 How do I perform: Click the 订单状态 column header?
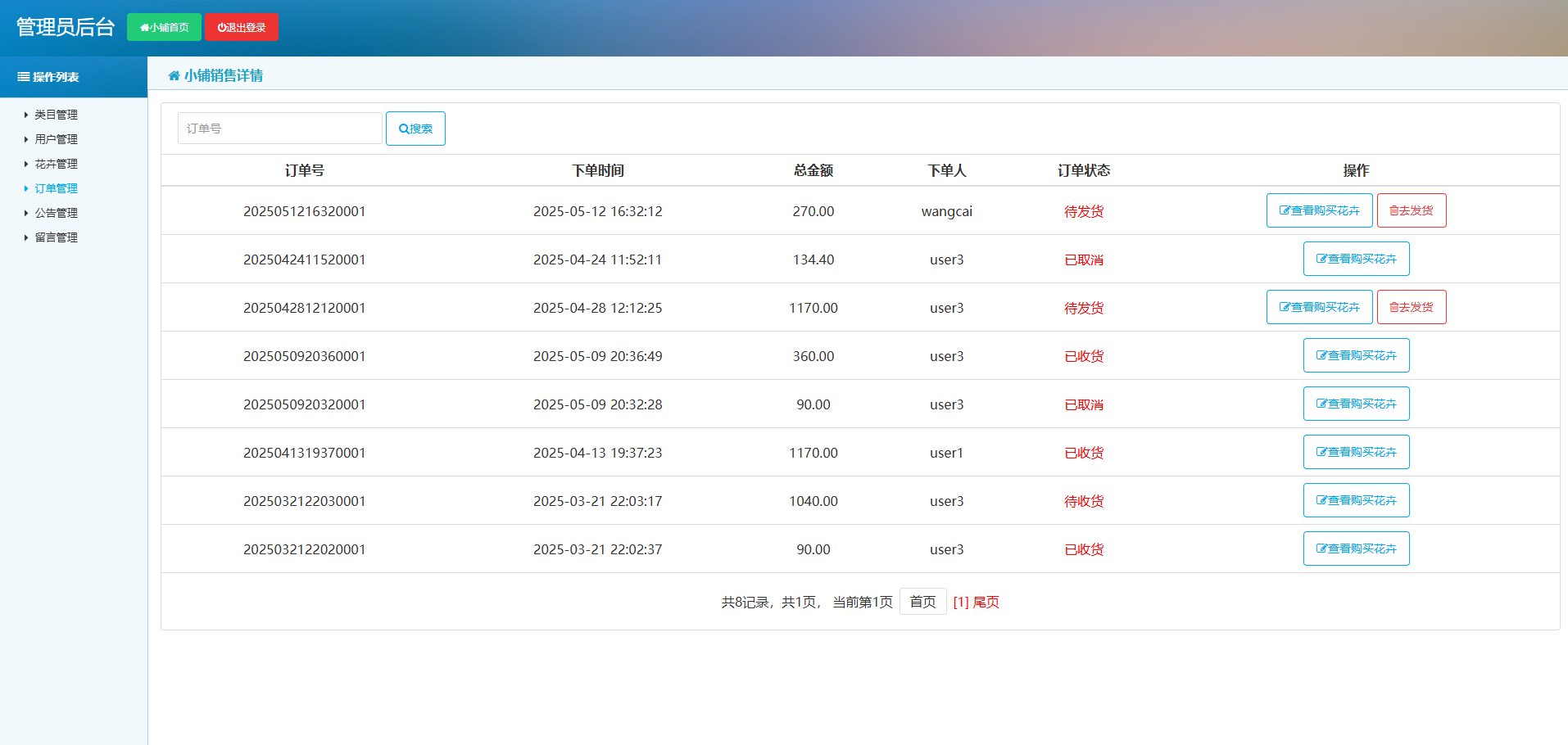1084,170
